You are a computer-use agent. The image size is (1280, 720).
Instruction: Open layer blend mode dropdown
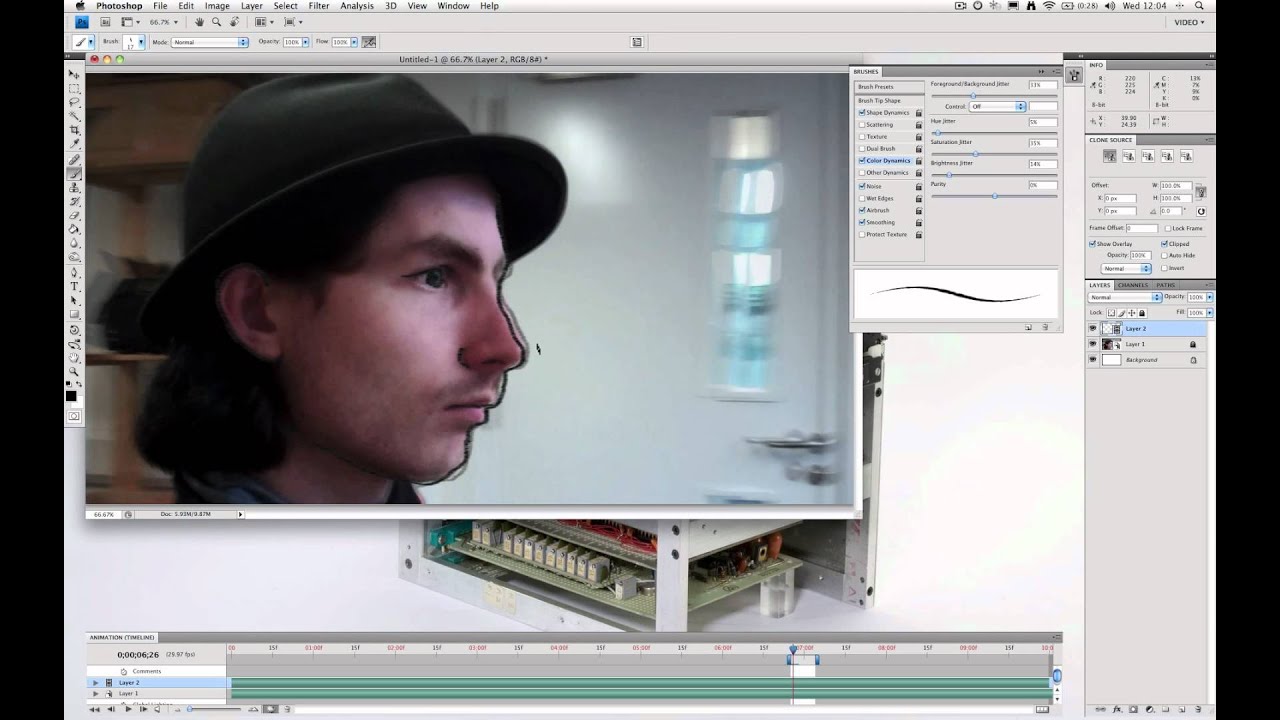1125,297
